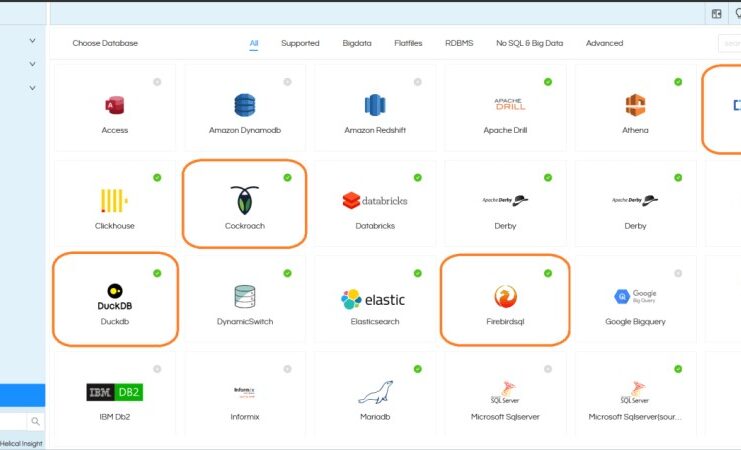Image resolution: width=741 pixels, height=450 pixels.
Task: Click the grey status dot on Amazon Redshift
Action: click(418, 82)
